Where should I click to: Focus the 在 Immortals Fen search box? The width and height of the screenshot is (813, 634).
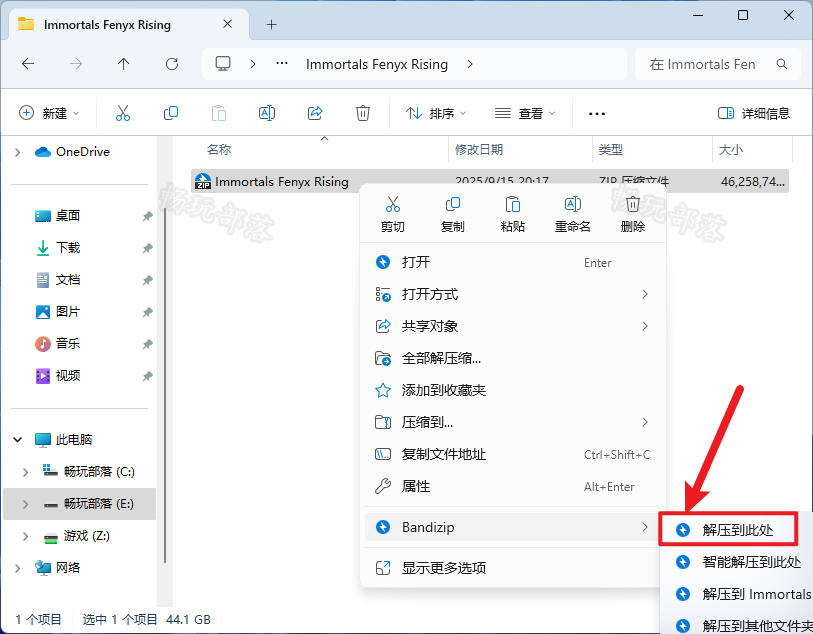(x=717, y=64)
